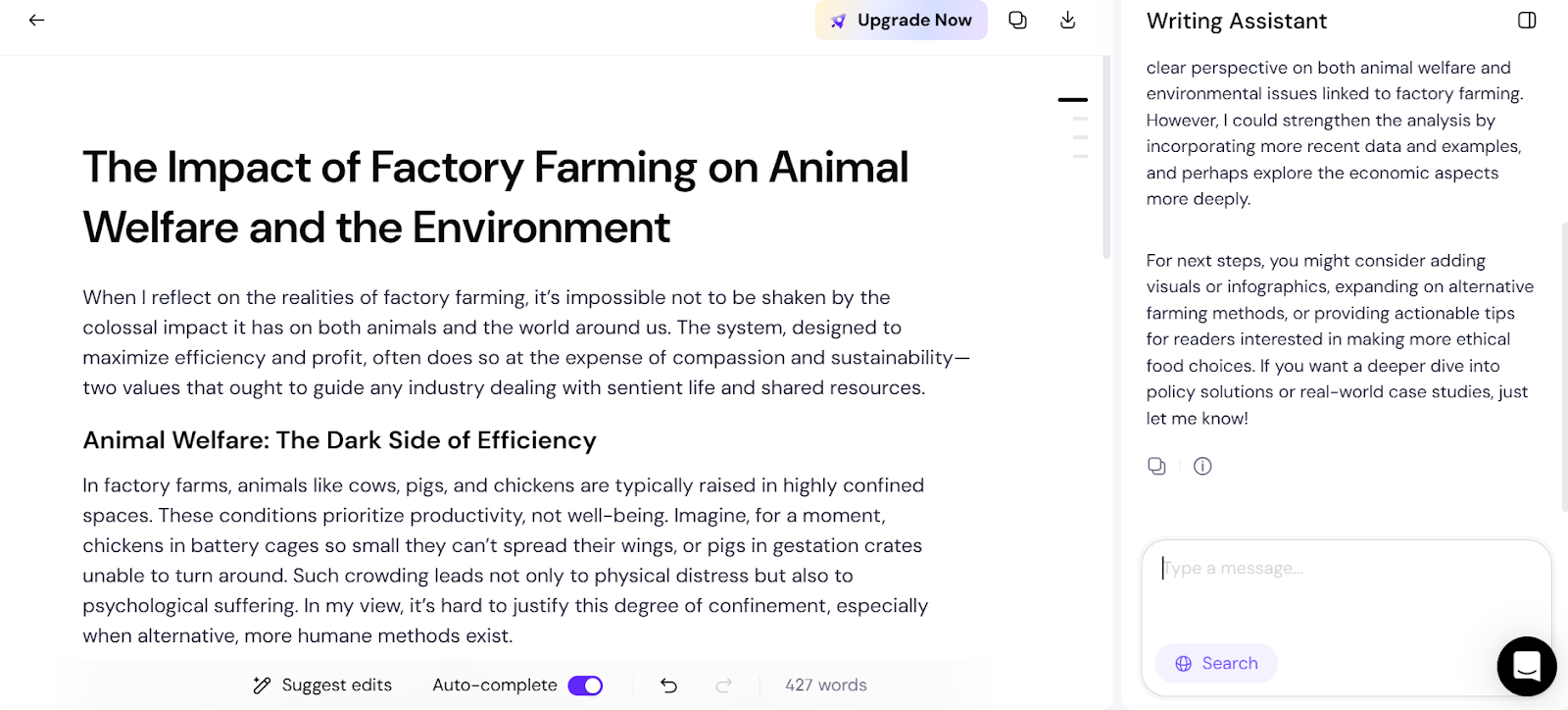Image resolution: width=1568 pixels, height=710 pixels.
Task: Click the Search button in chat box
Action: [1216, 663]
